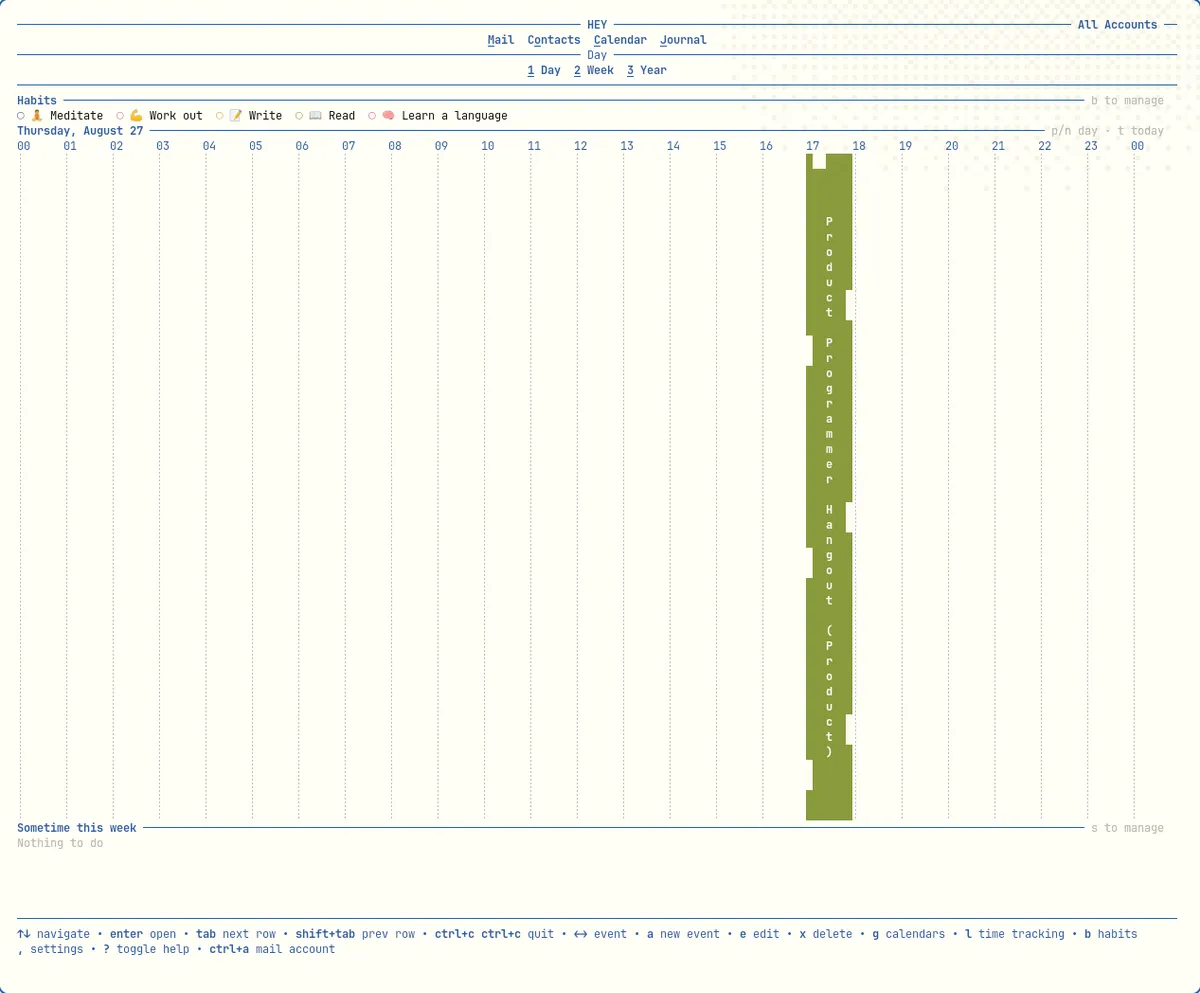Viewport: 1200px width, 993px height.
Task: Click the flexed bicep Work out icon
Action: [x=136, y=116]
